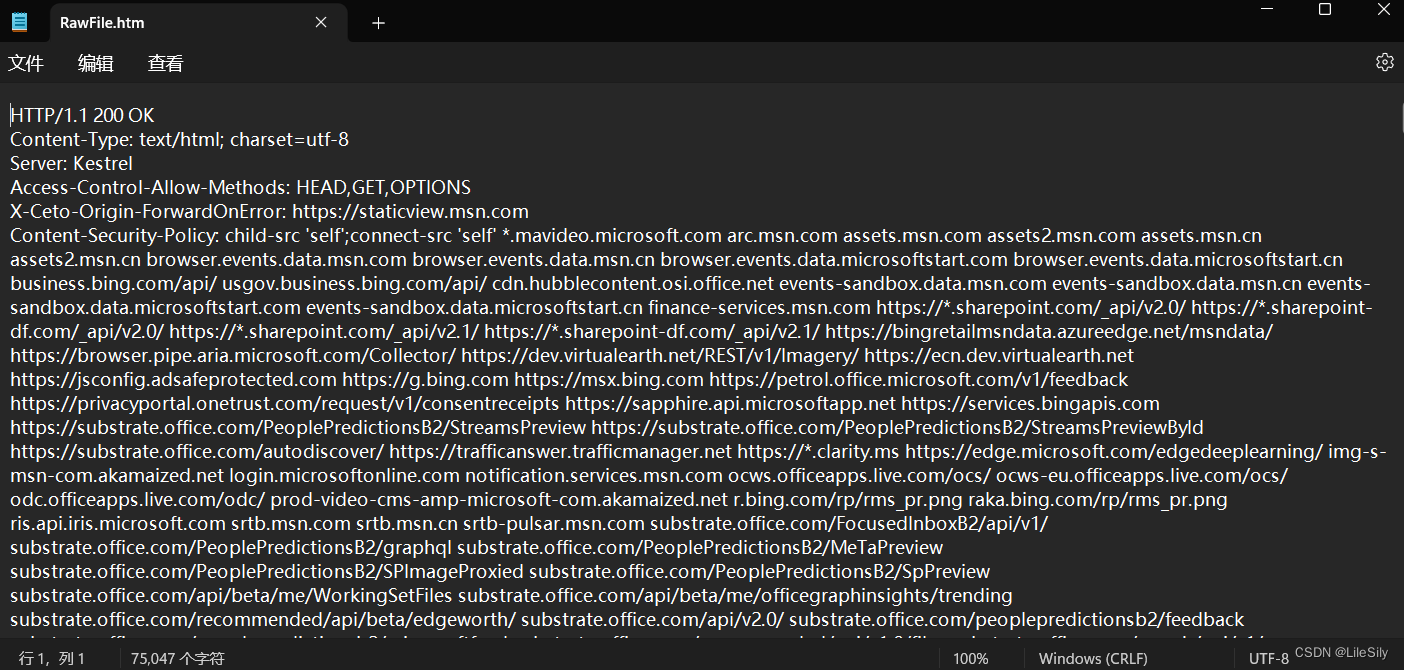
Task: Click substrate.office.com/PeoplePredictionsB2/SPImageProxied text
Action: point(267,571)
